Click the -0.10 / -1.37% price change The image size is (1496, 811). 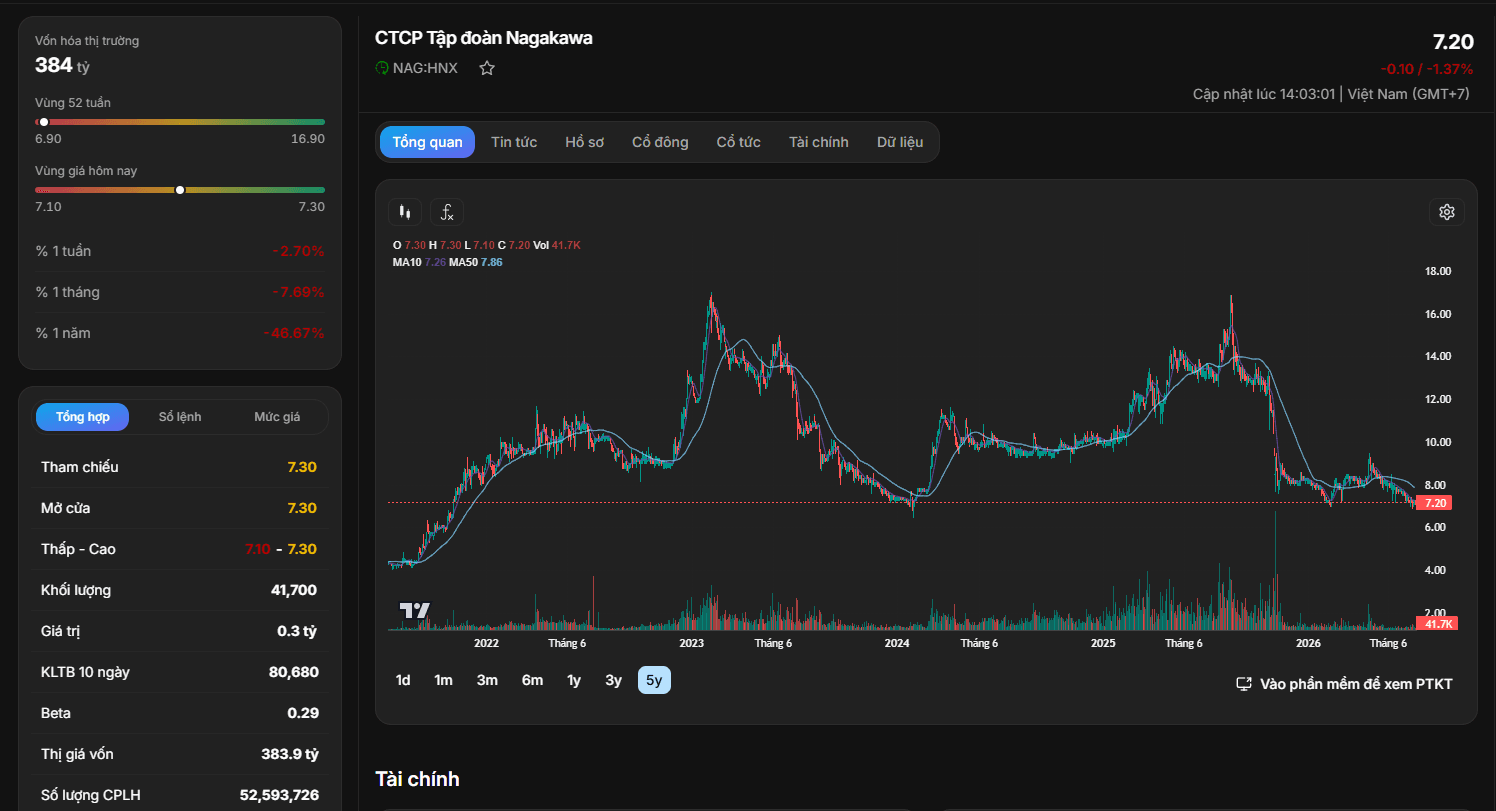(x=1427, y=69)
